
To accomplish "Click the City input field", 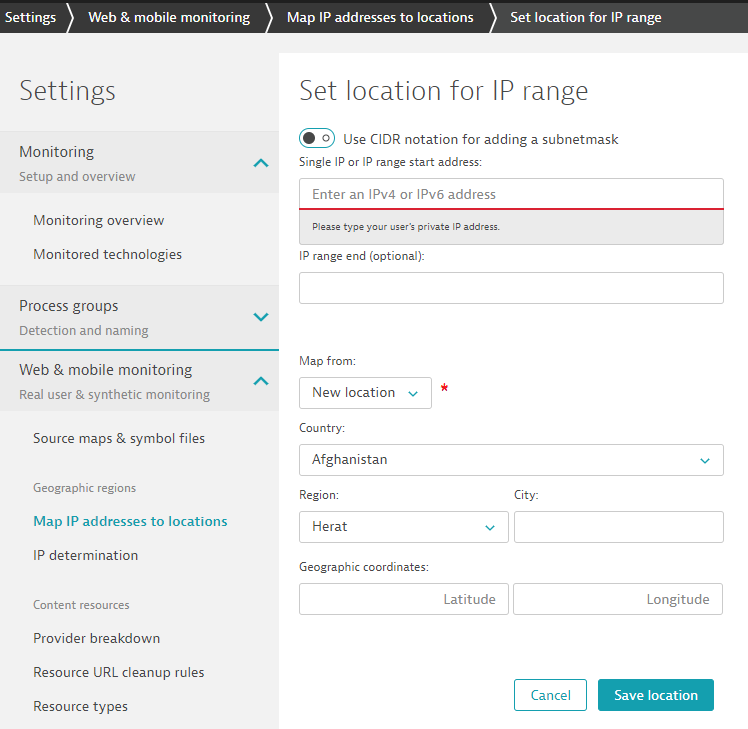I will [x=618, y=527].
